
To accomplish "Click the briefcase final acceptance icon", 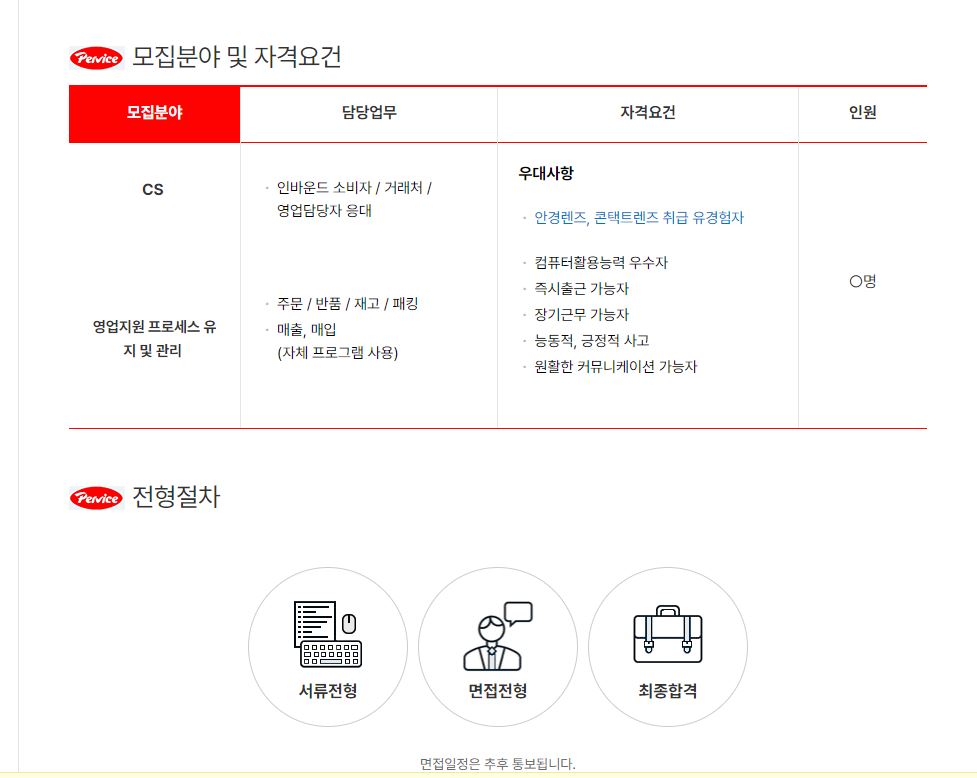I will [x=667, y=635].
